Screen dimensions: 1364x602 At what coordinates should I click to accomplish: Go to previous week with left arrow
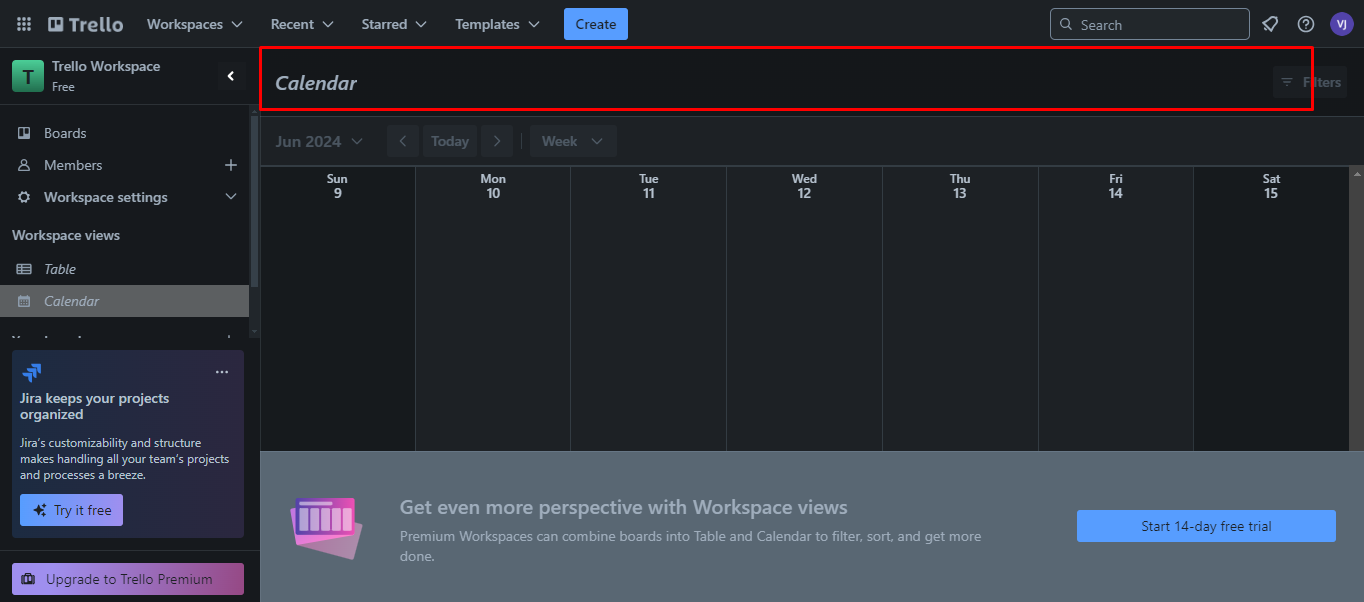[403, 141]
